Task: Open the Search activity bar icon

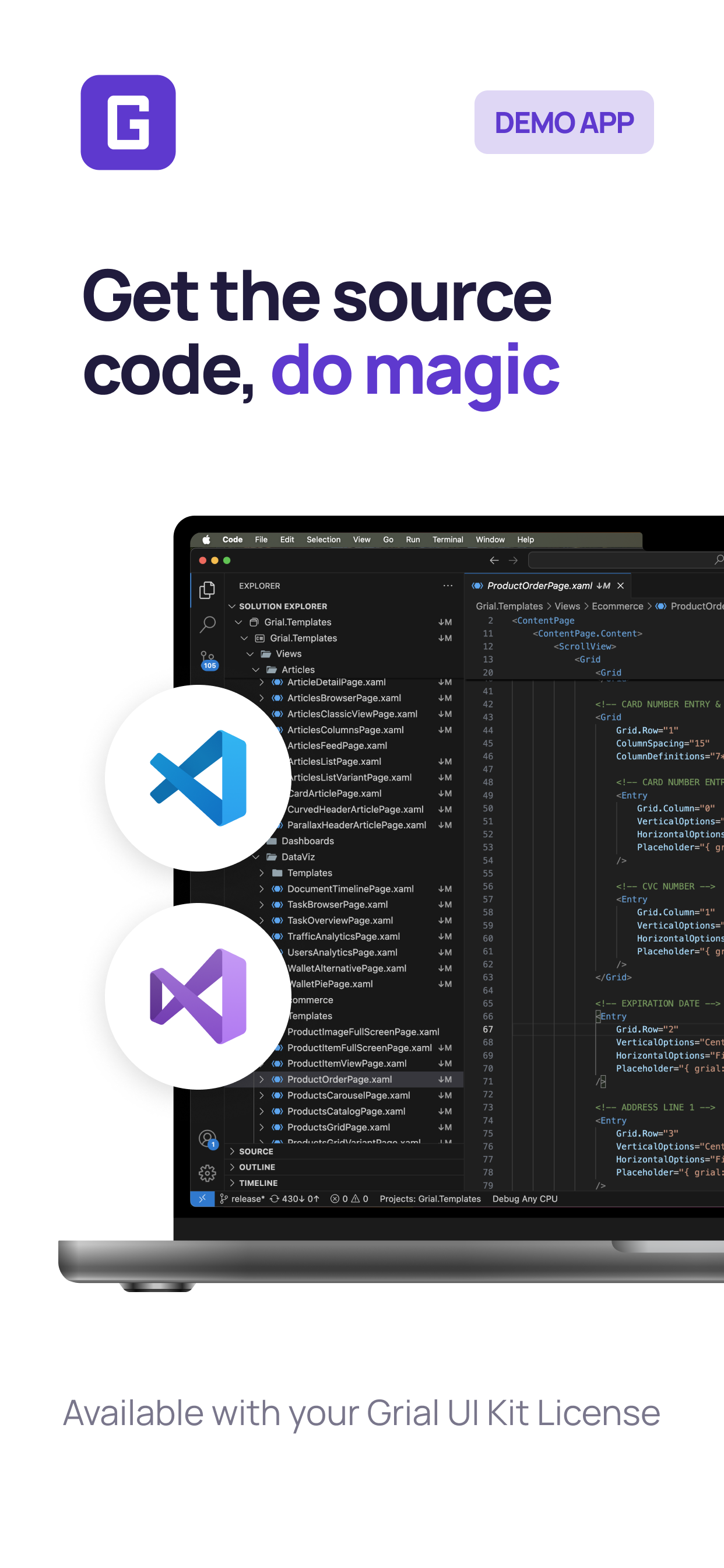Action: click(x=208, y=624)
